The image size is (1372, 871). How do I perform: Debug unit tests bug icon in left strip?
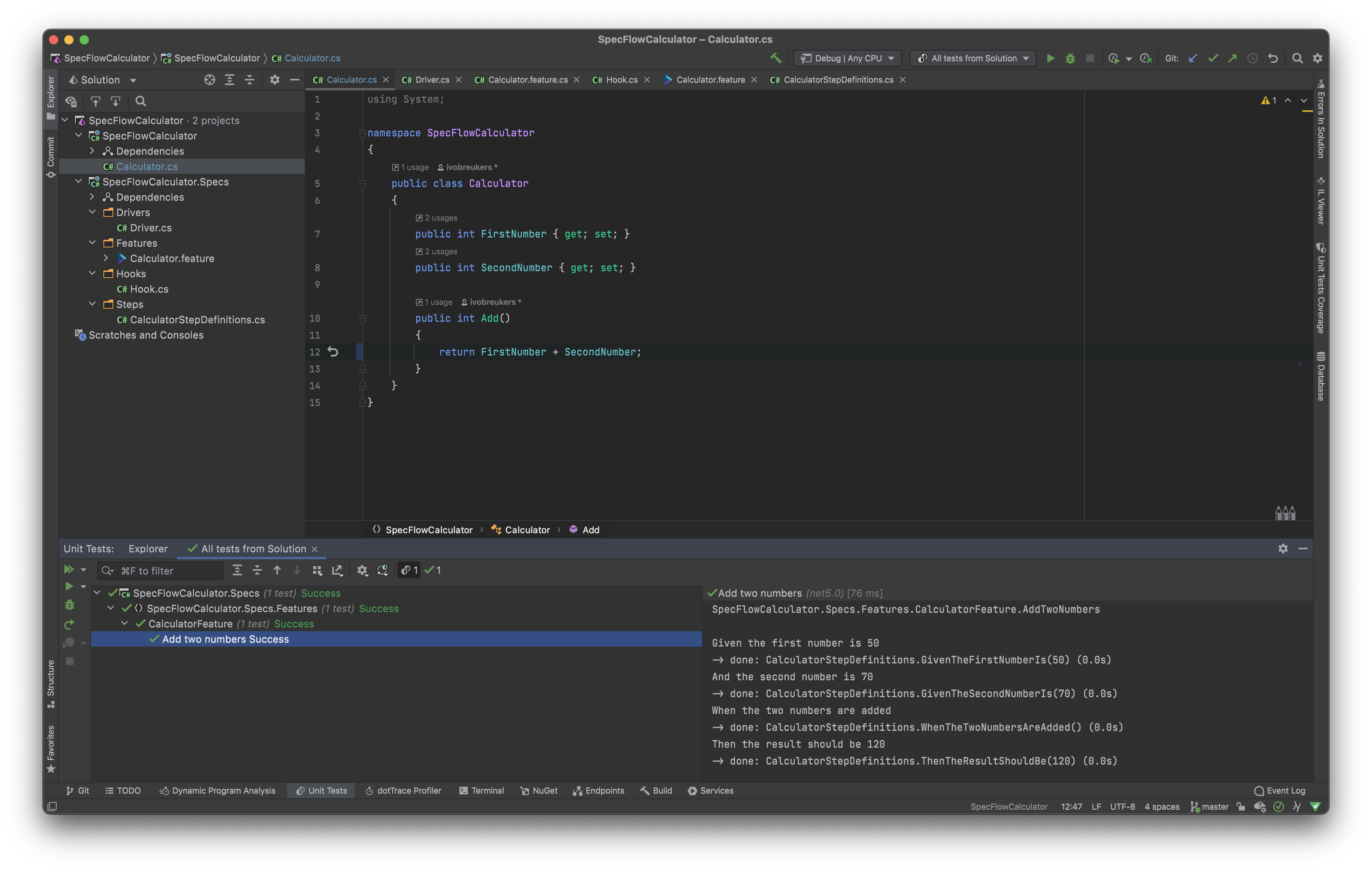point(70,605)
